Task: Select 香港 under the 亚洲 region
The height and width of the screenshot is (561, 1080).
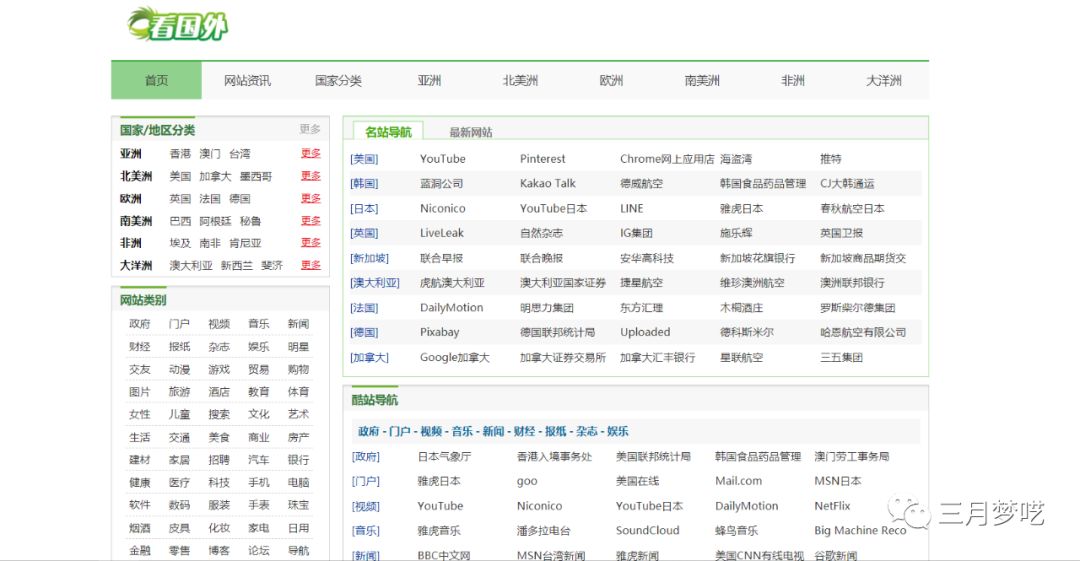Action: pos(180,154)
